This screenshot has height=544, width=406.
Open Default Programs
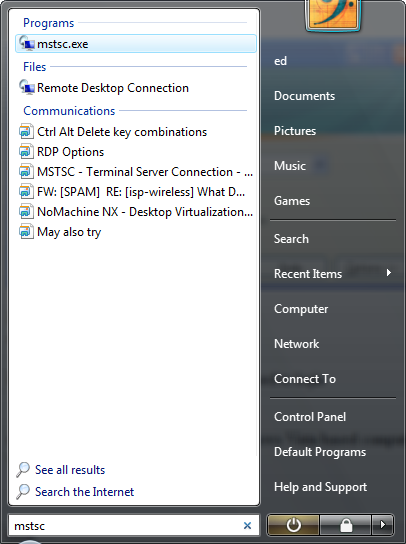coord(320,452)
